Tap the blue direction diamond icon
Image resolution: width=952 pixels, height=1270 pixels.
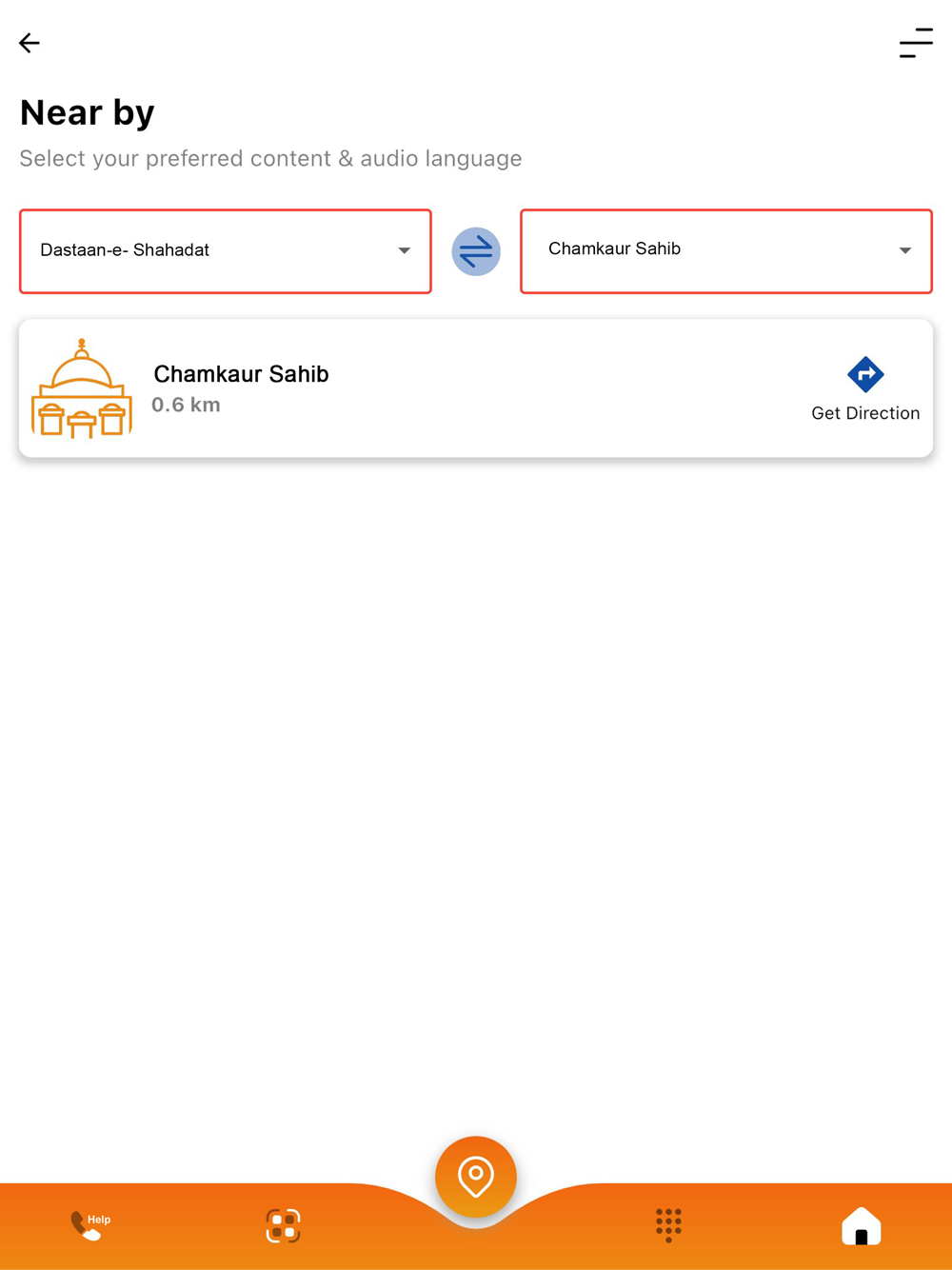click(x=865, y=374)
